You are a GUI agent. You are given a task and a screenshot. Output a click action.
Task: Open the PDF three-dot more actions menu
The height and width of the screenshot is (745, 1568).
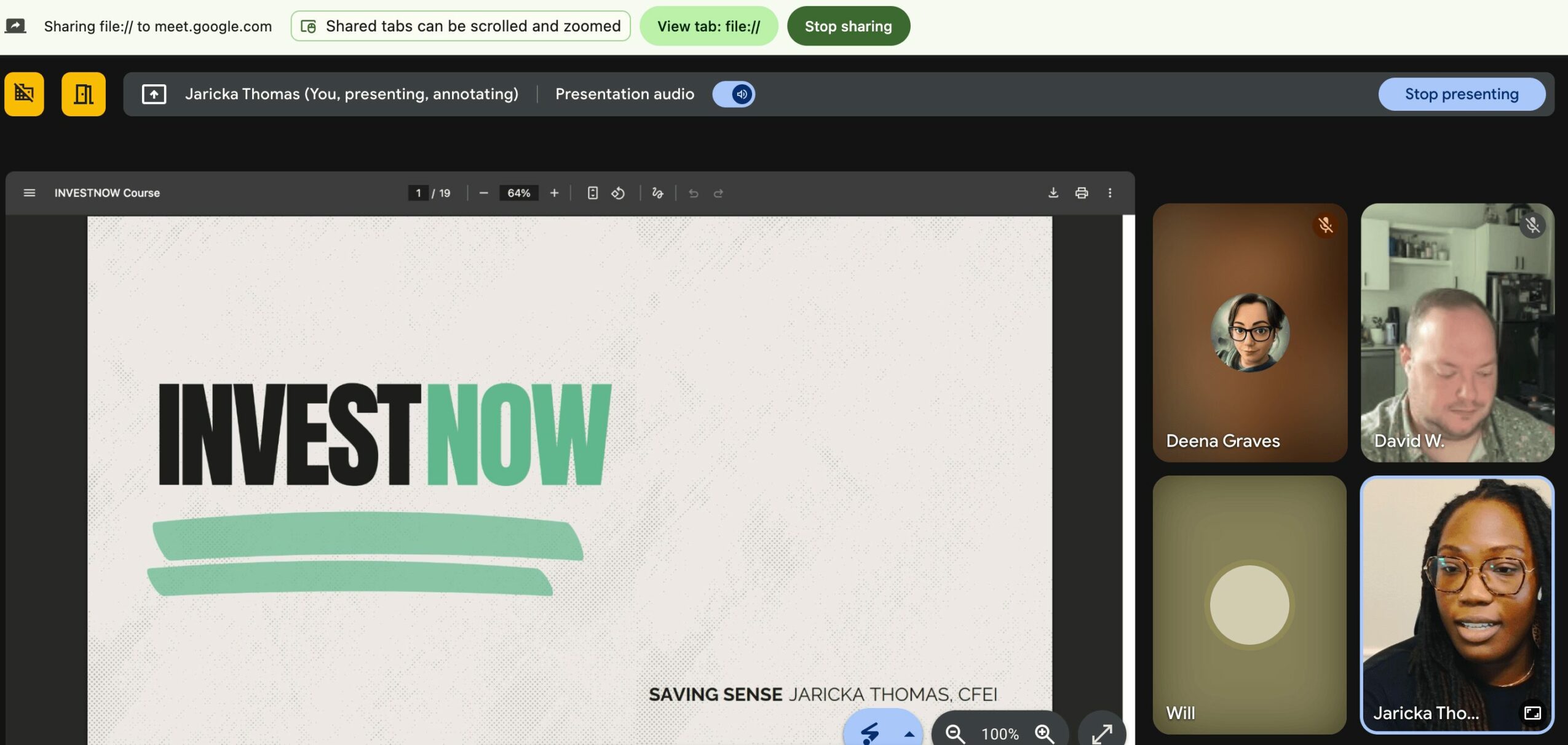click(x=1110, y=193)
